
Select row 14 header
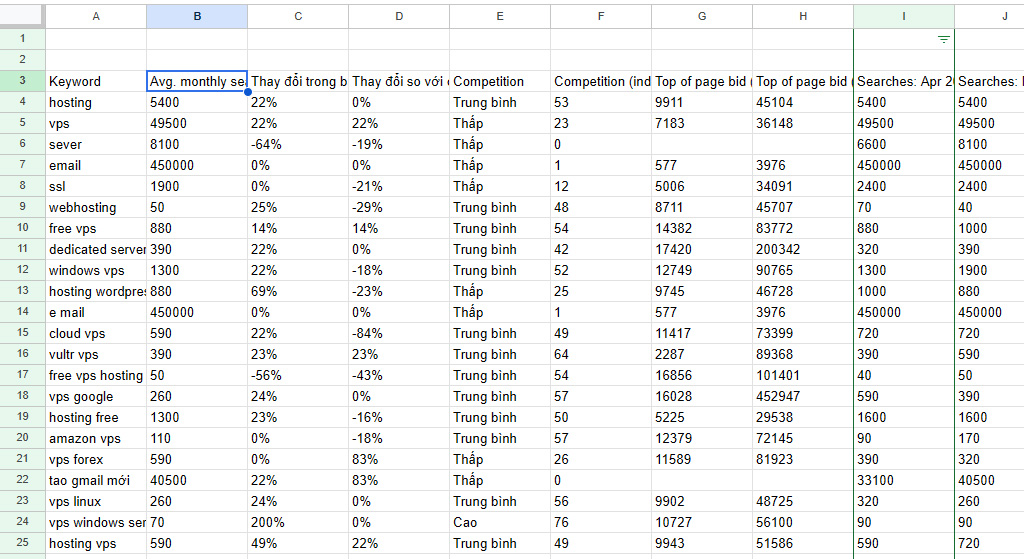(x=22, y=312)
